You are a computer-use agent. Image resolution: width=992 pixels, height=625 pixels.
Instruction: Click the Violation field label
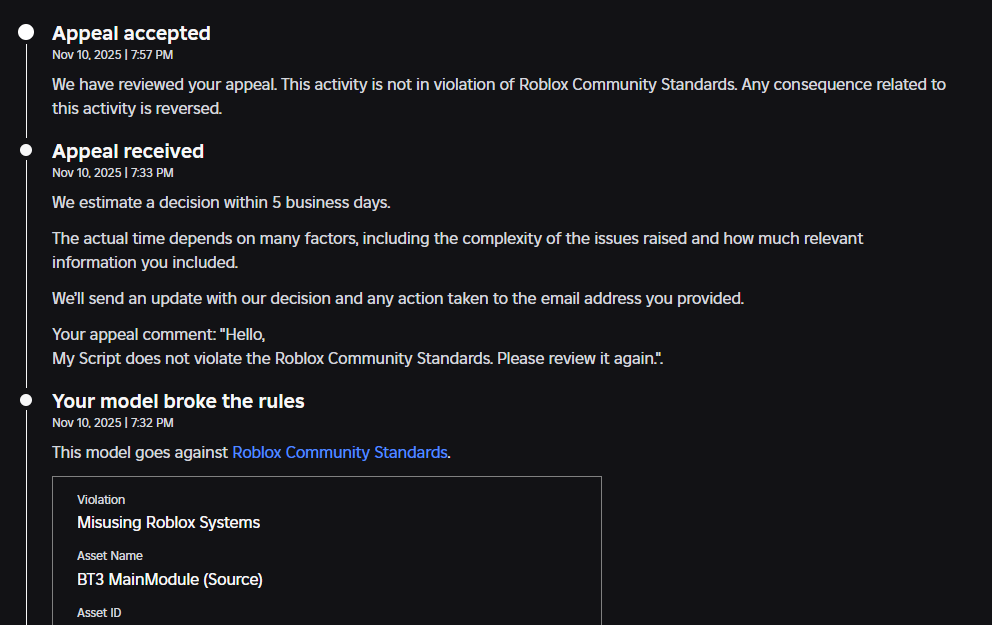101,500
